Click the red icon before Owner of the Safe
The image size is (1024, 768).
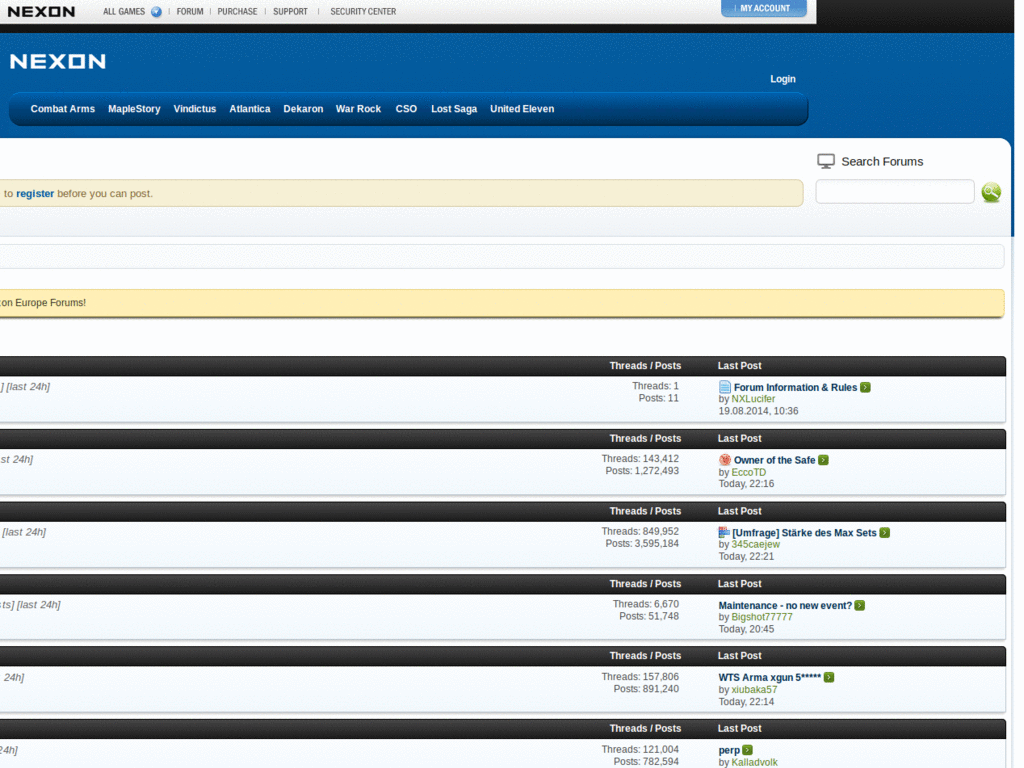(724, 460)
